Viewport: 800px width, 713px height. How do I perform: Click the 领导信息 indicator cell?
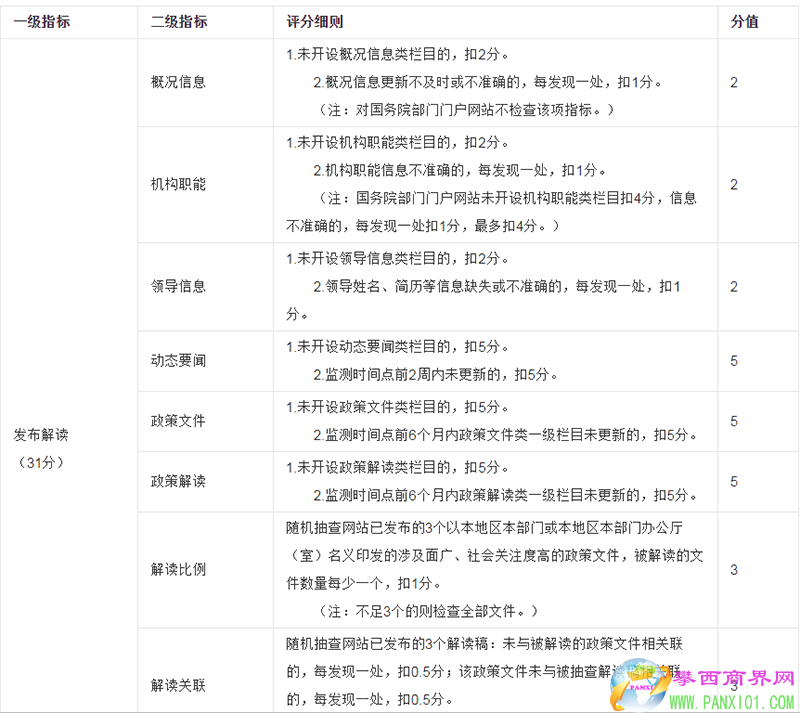178,286
